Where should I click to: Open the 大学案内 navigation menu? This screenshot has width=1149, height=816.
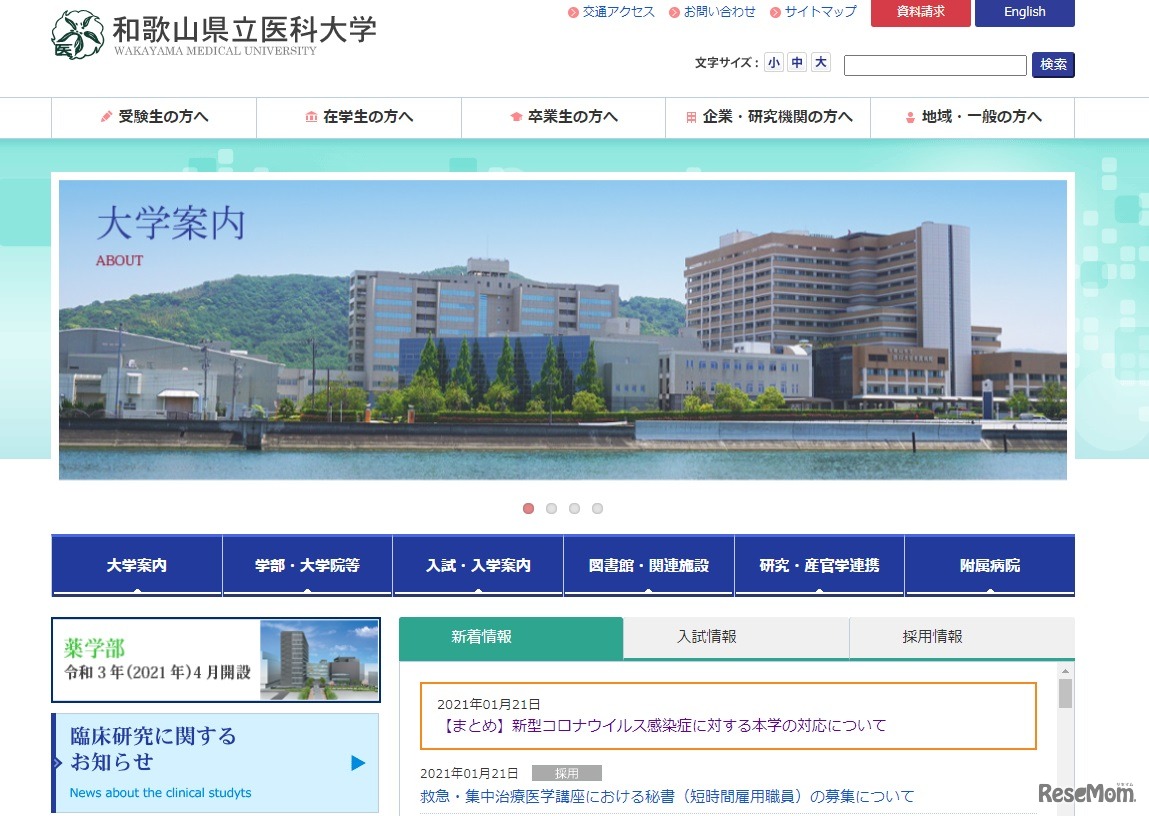(135, 564)
